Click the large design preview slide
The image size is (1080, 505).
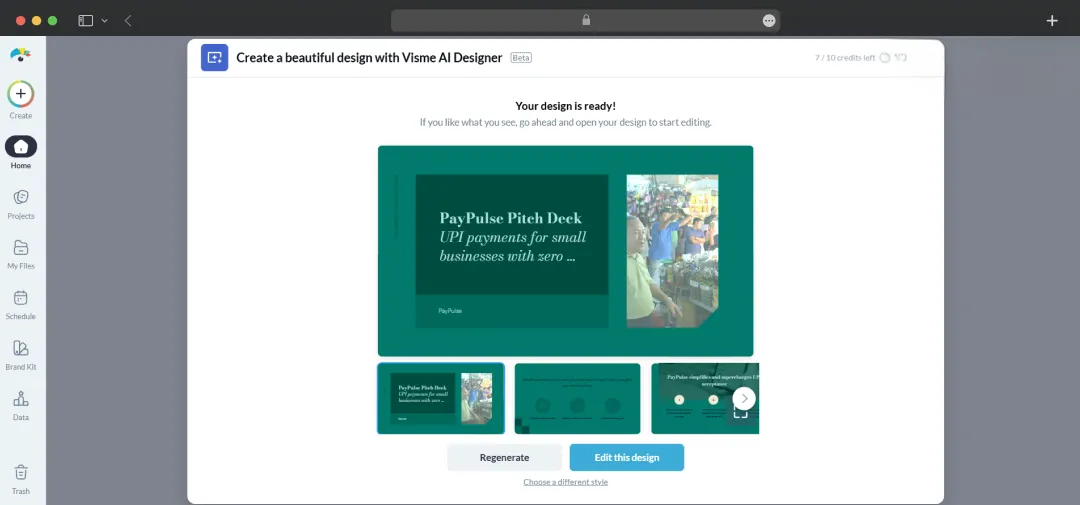point(565,251)
